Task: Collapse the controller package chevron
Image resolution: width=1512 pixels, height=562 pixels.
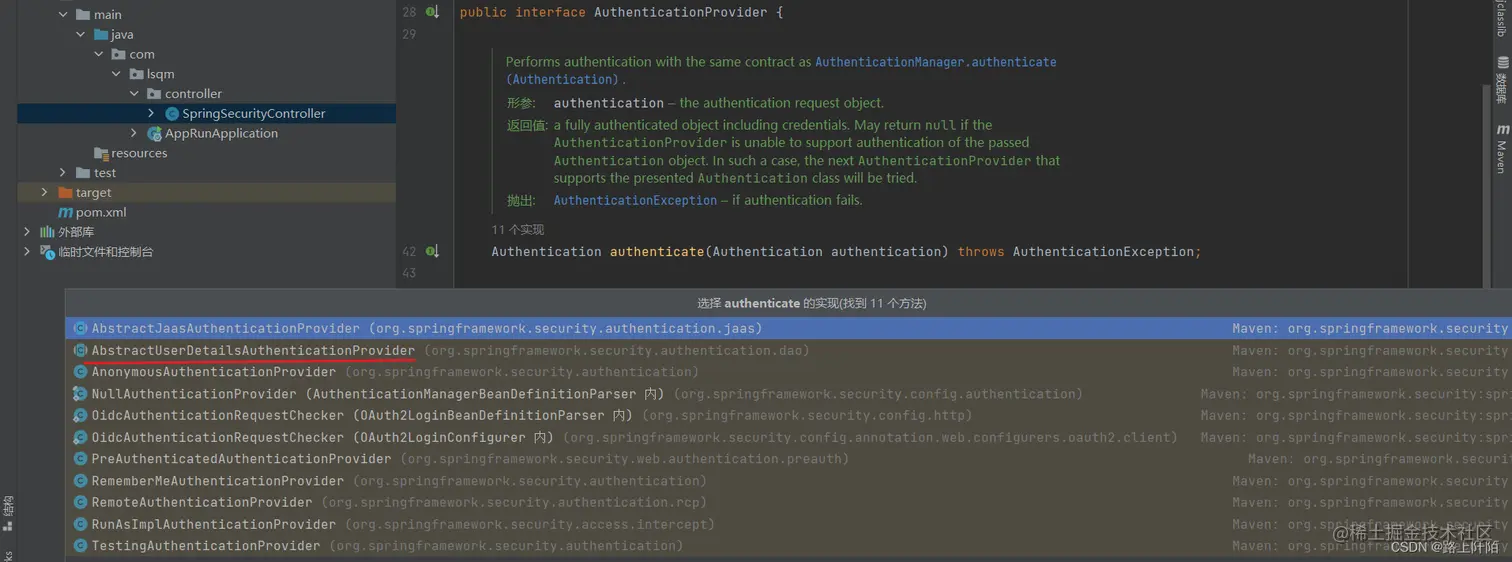Action: click(135, 94)
